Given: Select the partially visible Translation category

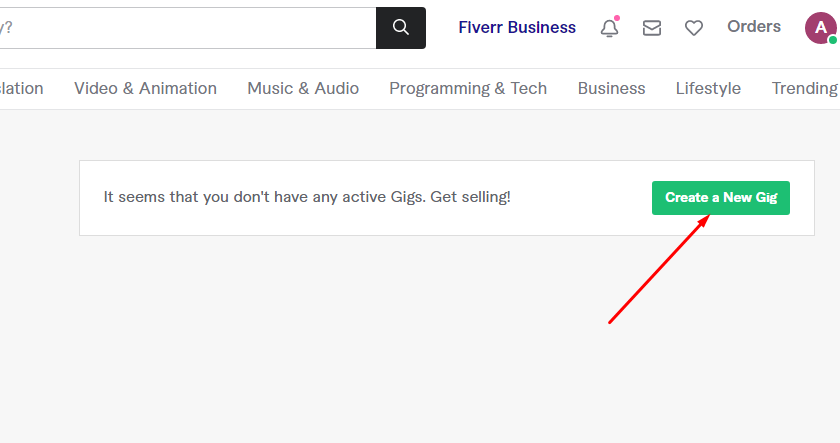Looking at the screenshot, I should click(21, 88).
